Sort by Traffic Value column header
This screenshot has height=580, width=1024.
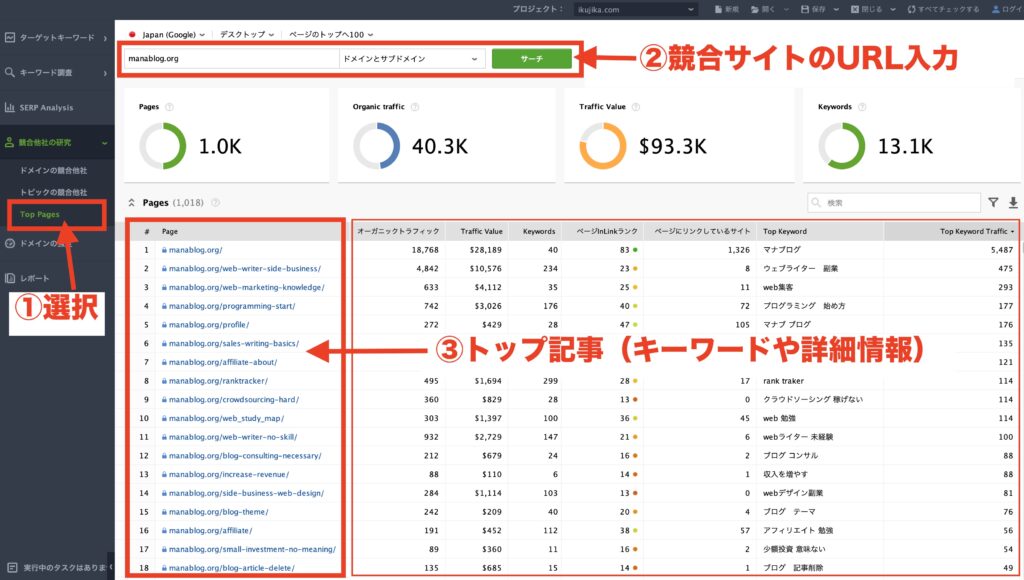pyautogui.click(x=481, y=231)
